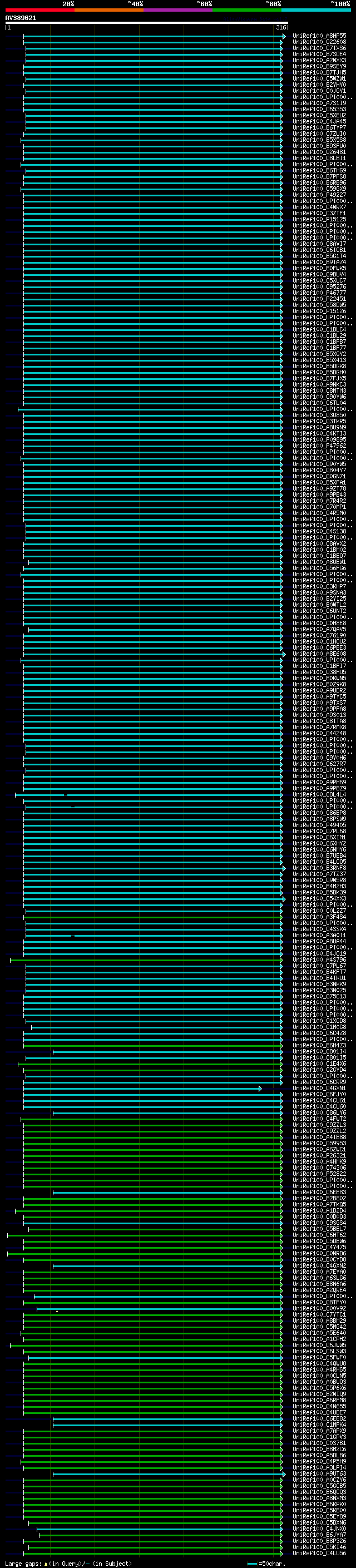Click the green bar for UniRef100_C6HT62
The height and width of the screenshot is (1568, 356).
pyautogui.click(x=145, y=1235)
